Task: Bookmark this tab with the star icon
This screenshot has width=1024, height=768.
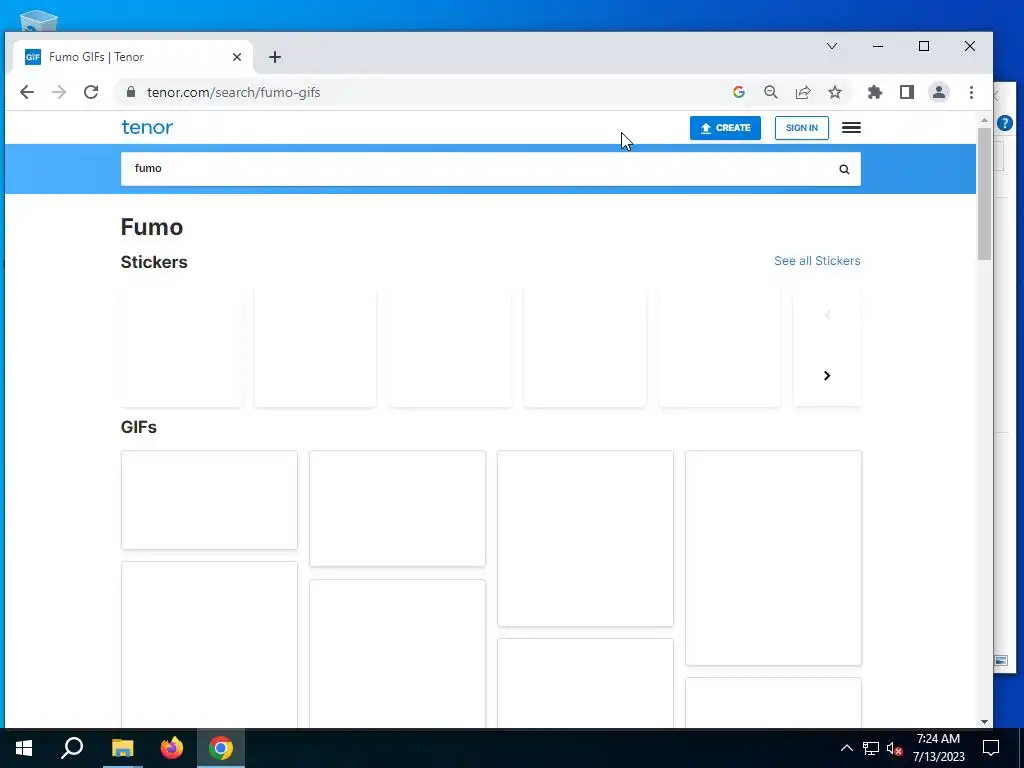Action: tap(835, 92)
